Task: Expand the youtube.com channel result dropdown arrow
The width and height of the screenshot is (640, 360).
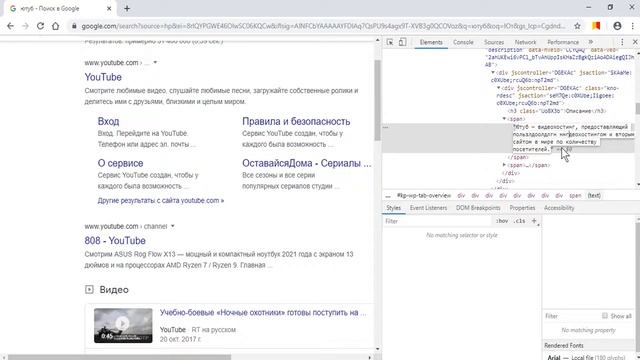Action: click(173, 226)
